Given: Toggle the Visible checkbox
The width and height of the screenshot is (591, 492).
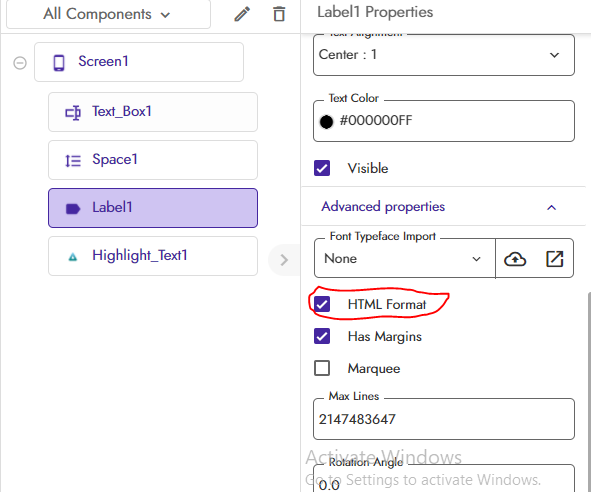Looking at the screenshot, I should click(x=322, y=168).
